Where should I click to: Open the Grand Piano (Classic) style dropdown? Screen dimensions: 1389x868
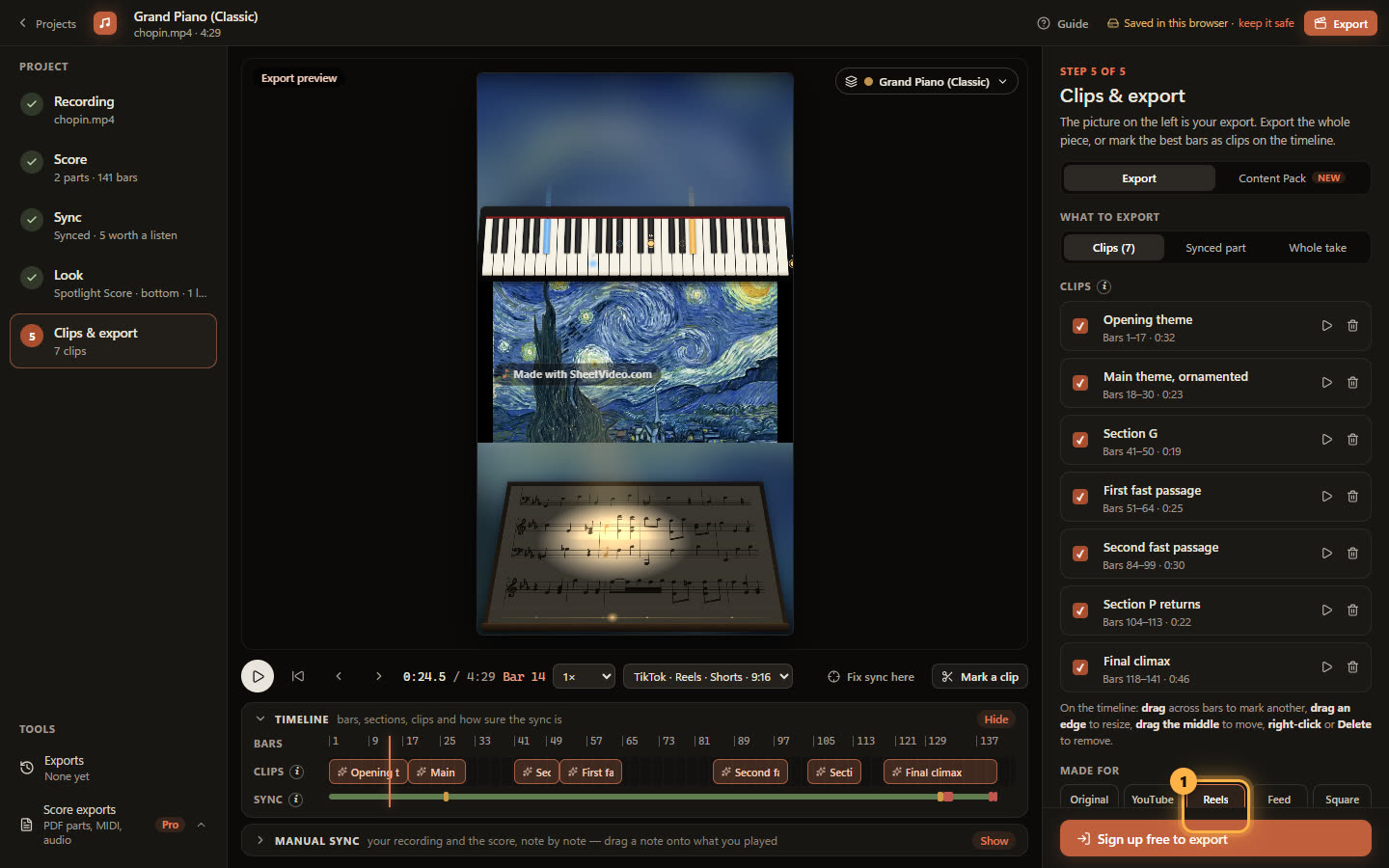[926, 82]
